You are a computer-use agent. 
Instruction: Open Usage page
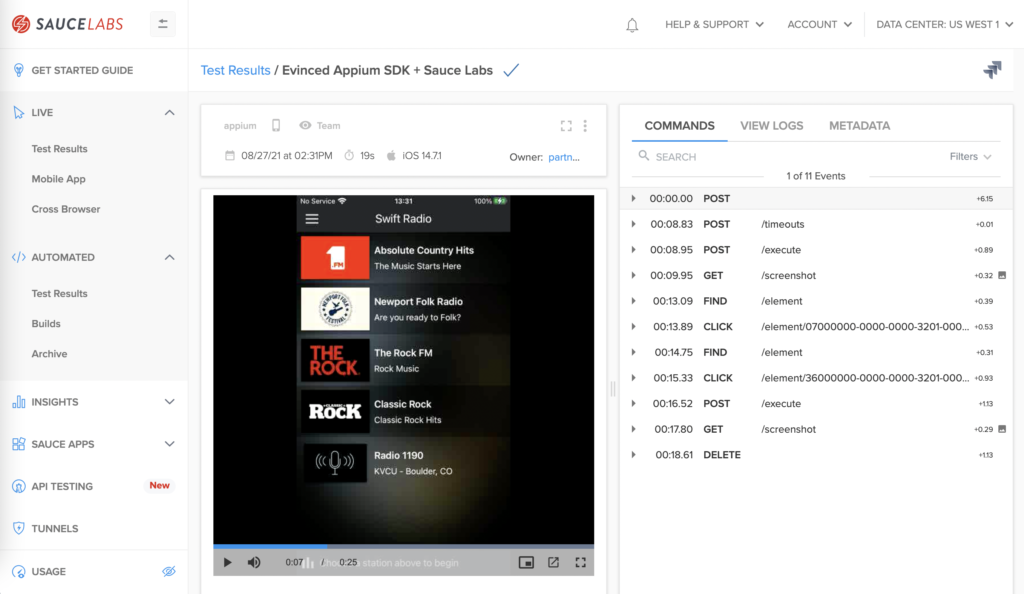(x=48, y=572)
